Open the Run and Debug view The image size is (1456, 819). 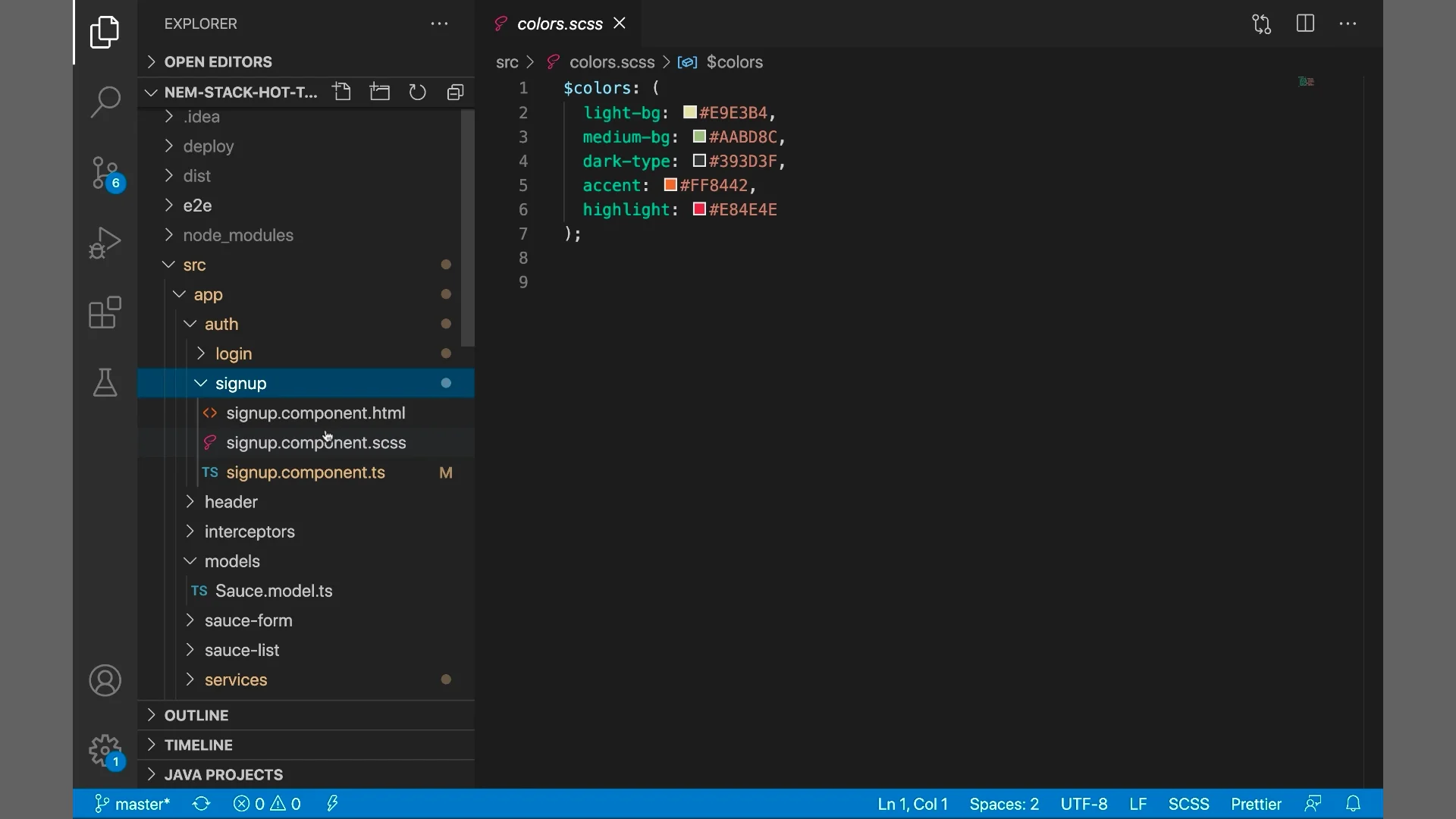click(x=105, y=243)
